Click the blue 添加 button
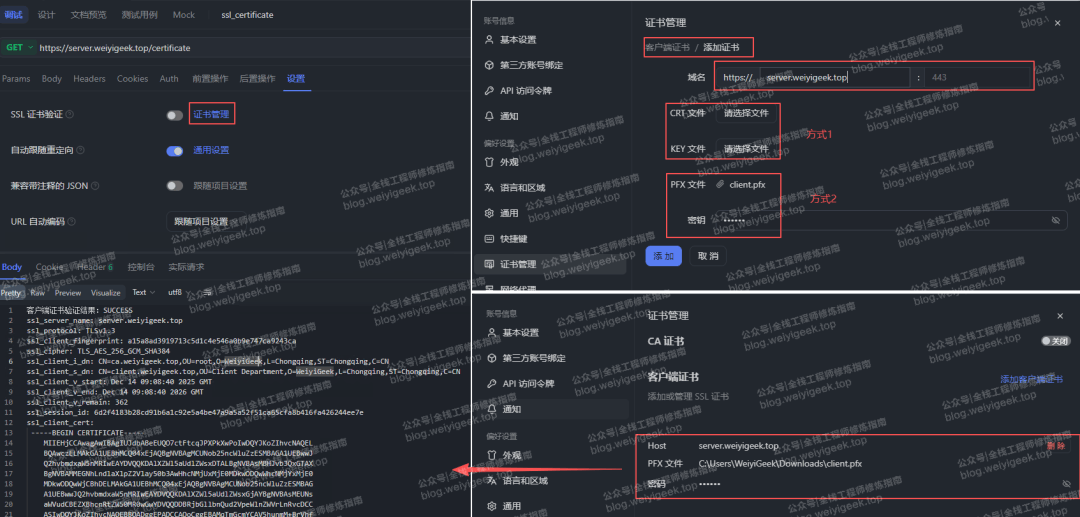Screen dimensions: 1080x517 663,256
